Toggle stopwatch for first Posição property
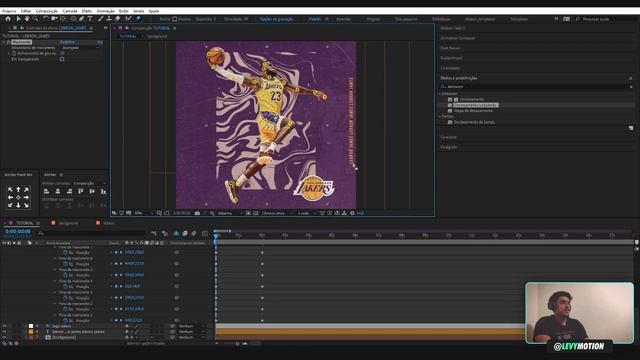The image size is (640, 360). click(65, 253)
